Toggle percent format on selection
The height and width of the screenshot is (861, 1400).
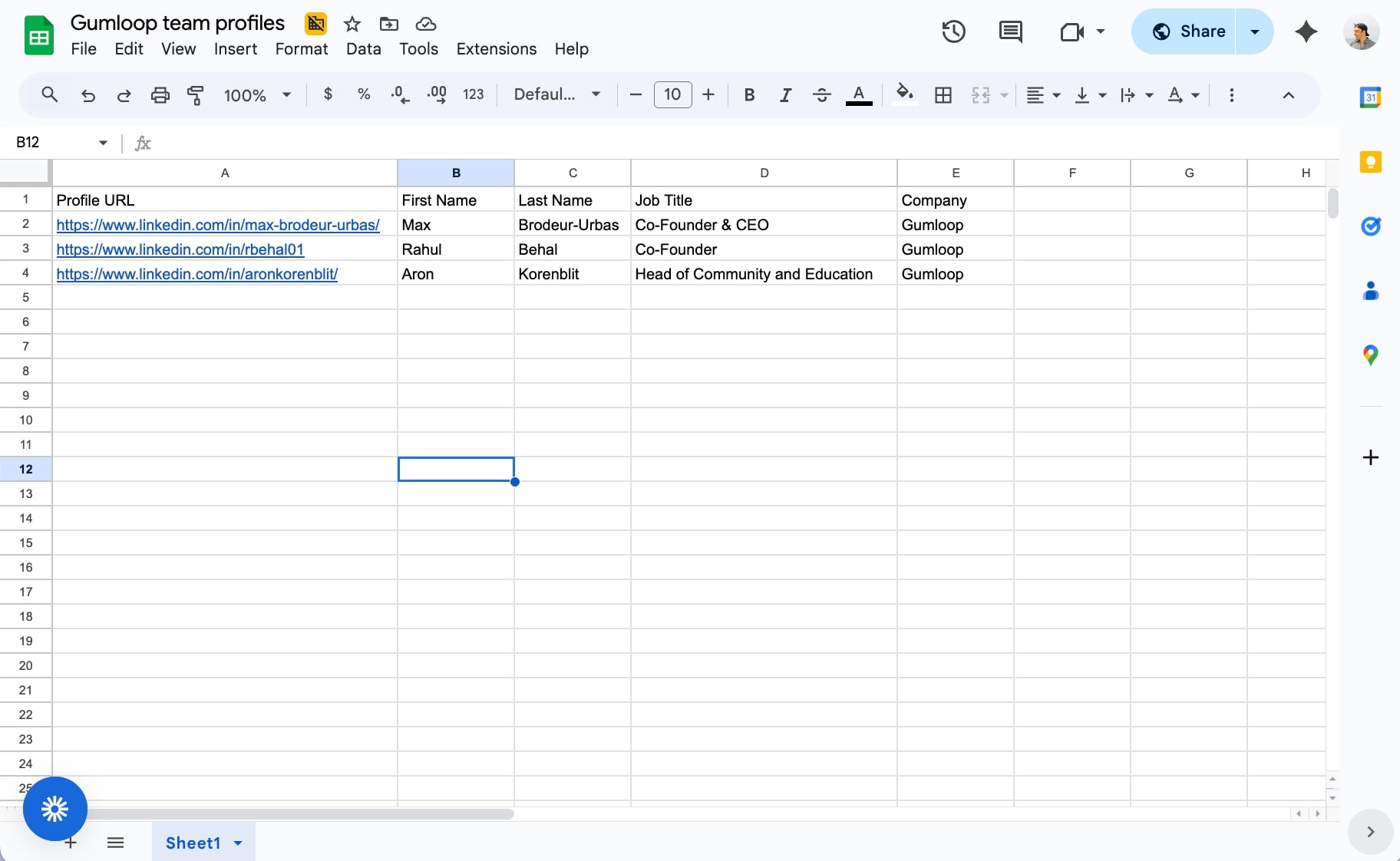(x=363, y=95)
